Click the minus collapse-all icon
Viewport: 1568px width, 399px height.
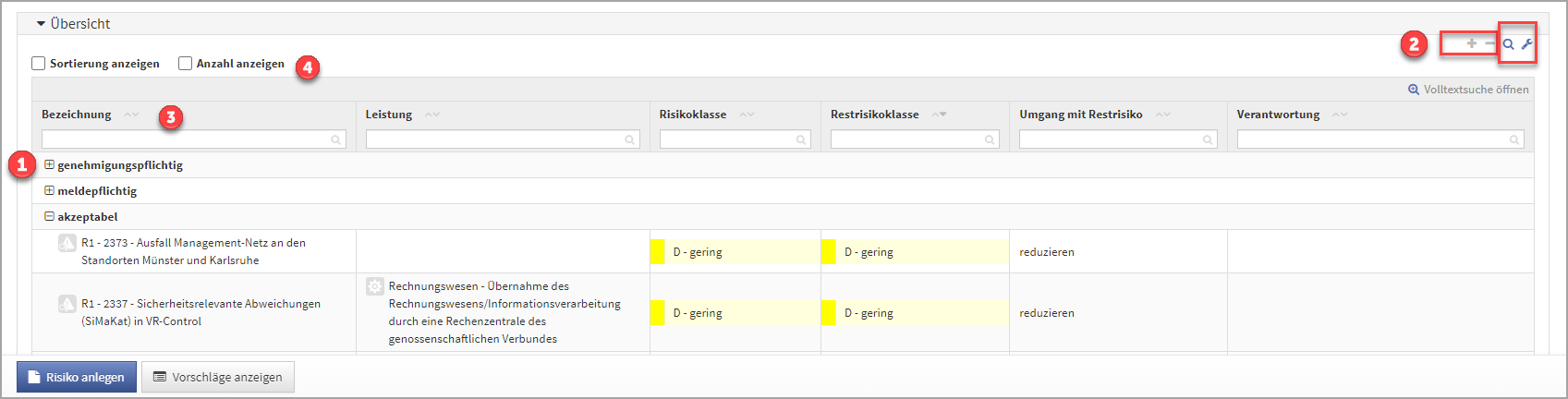tap(1489, 43)
